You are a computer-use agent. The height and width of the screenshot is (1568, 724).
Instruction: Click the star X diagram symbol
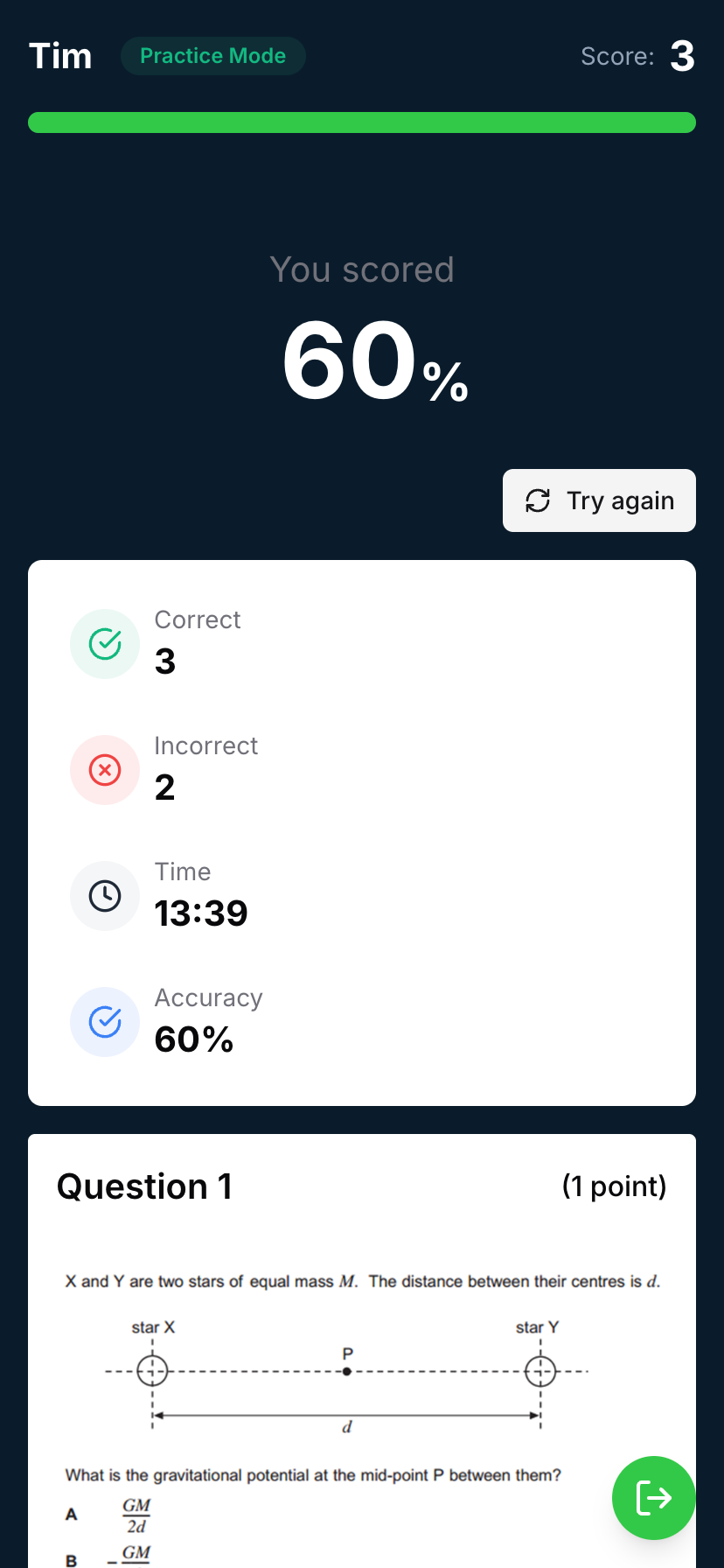tap(152, 1370)
